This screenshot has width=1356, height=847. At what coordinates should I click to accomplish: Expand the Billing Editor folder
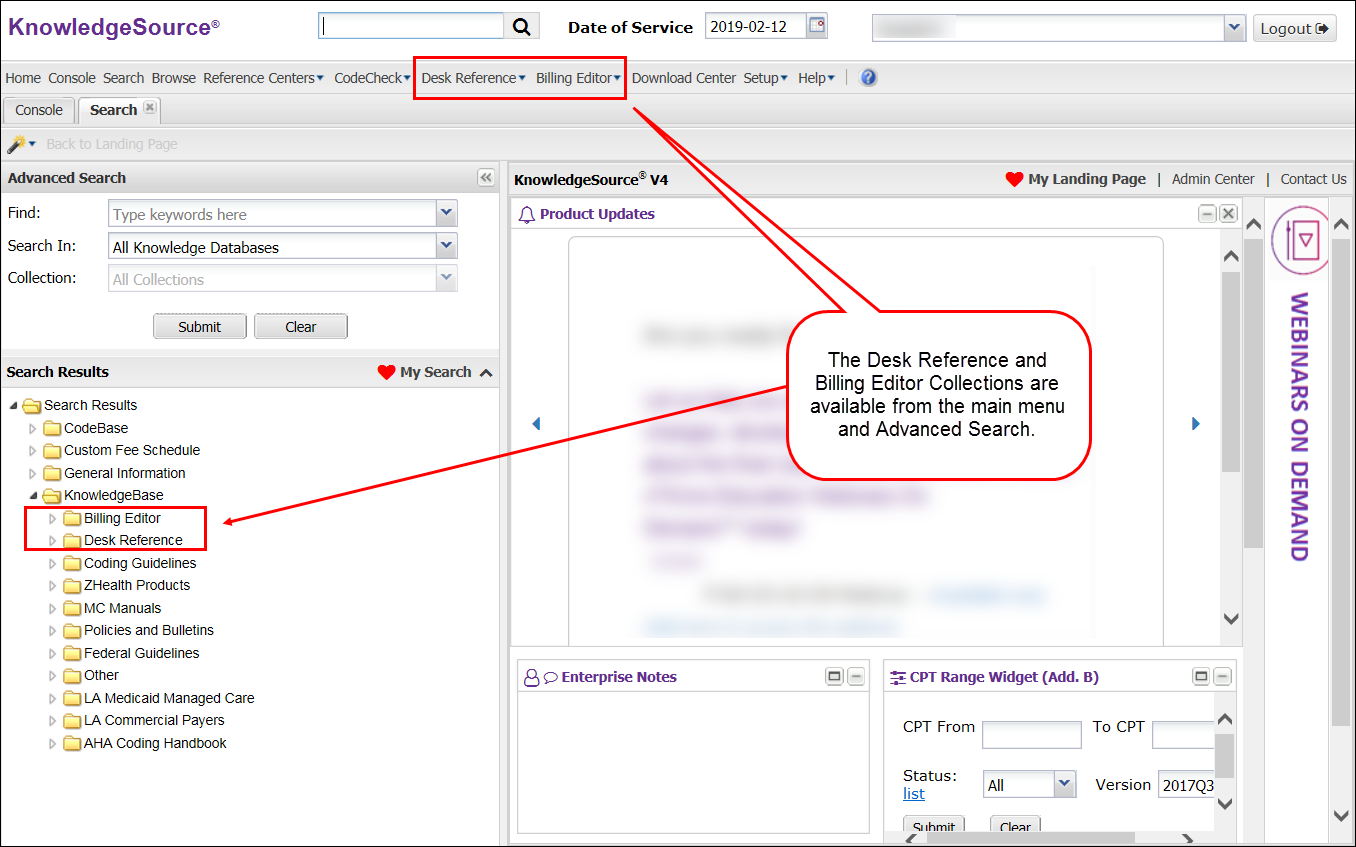tap(53, 519)
